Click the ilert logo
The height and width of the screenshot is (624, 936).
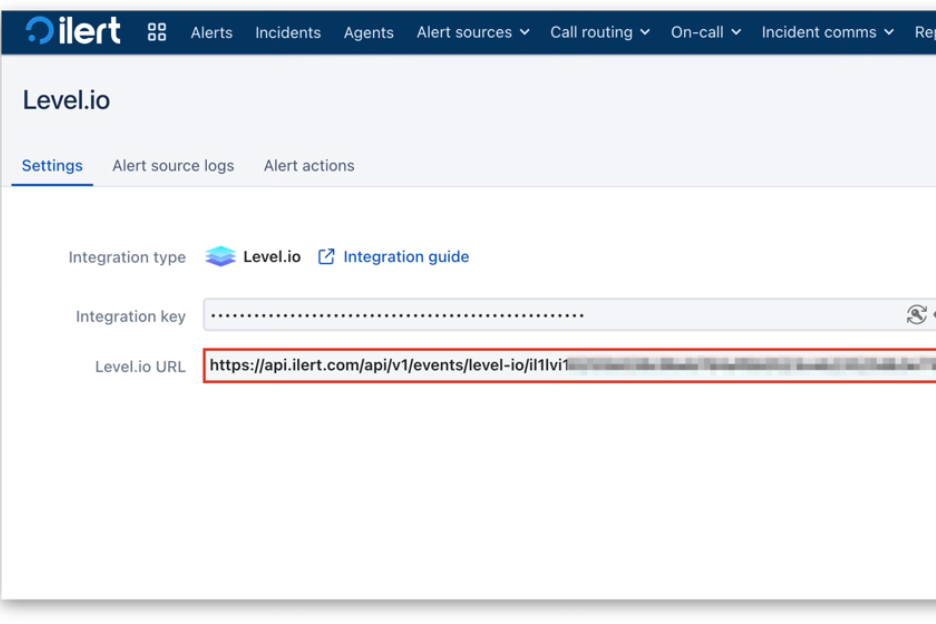(x=73, y=30)
